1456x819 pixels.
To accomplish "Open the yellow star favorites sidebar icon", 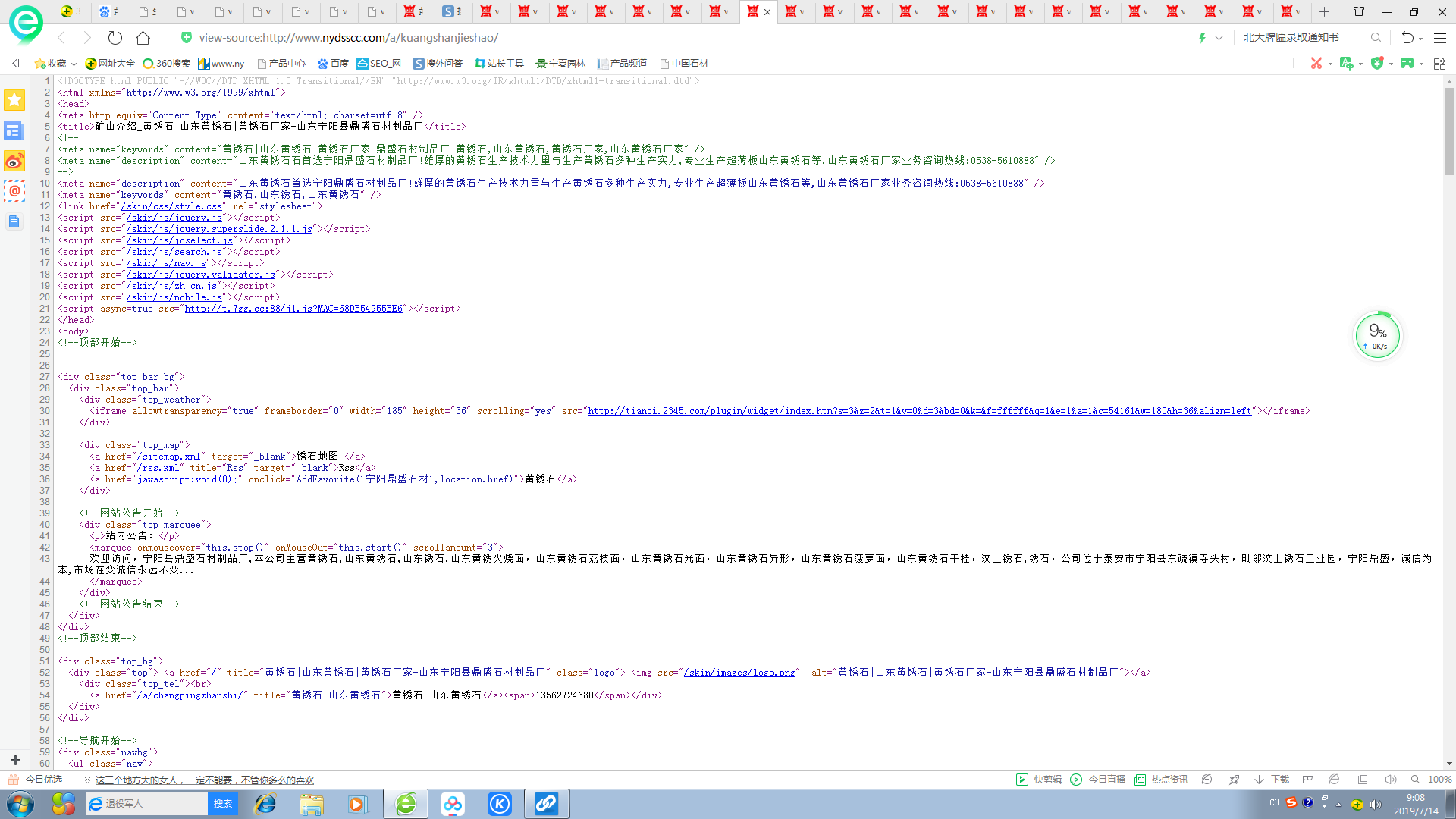I will click(x=14, y=100).
